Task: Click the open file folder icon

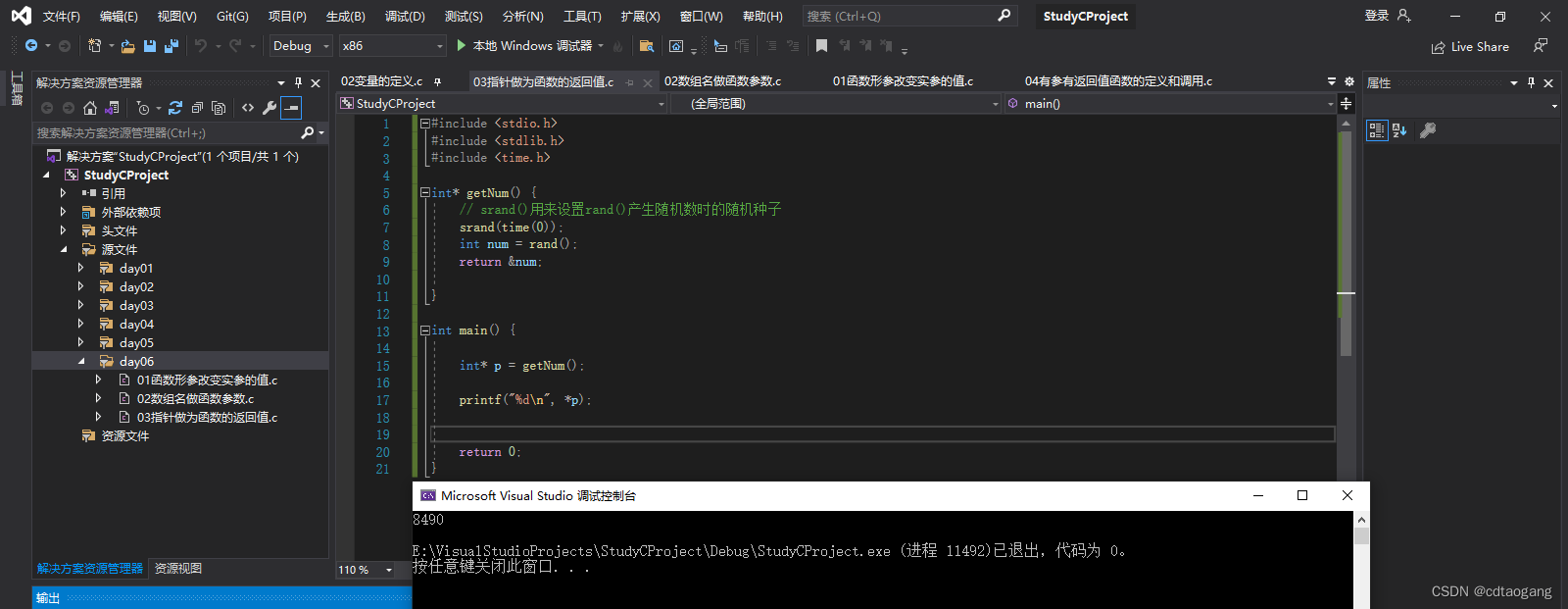Action: 127,46
